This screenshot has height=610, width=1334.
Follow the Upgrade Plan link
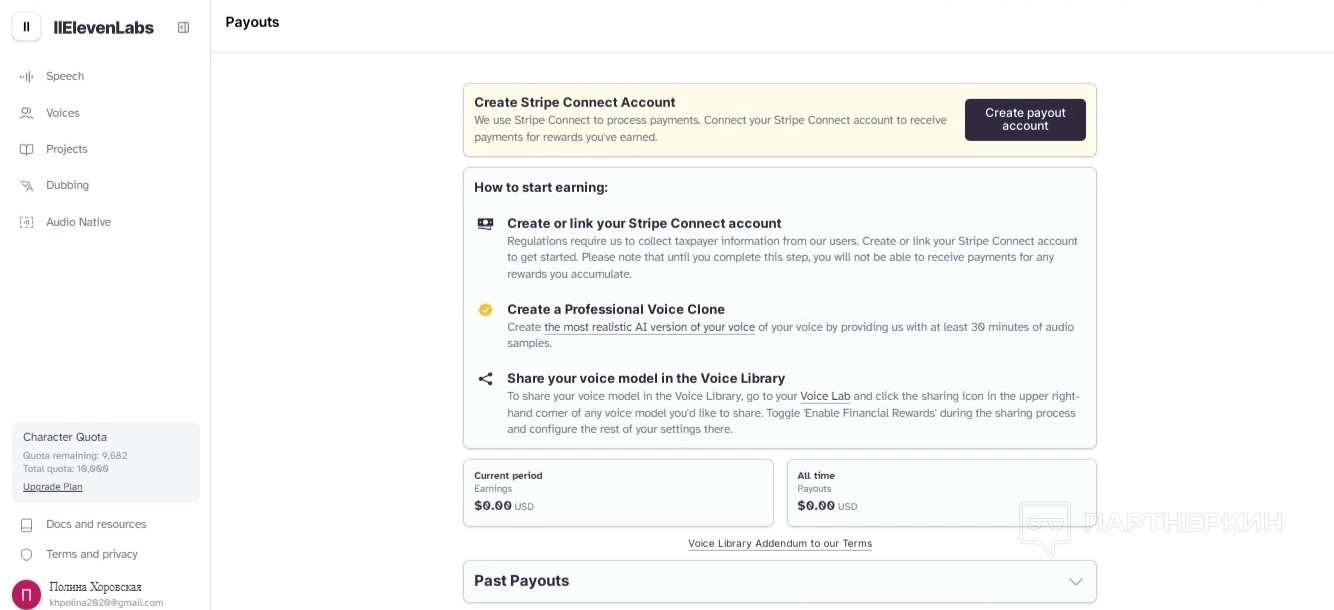pyautogui.click(x=53, y=487)
